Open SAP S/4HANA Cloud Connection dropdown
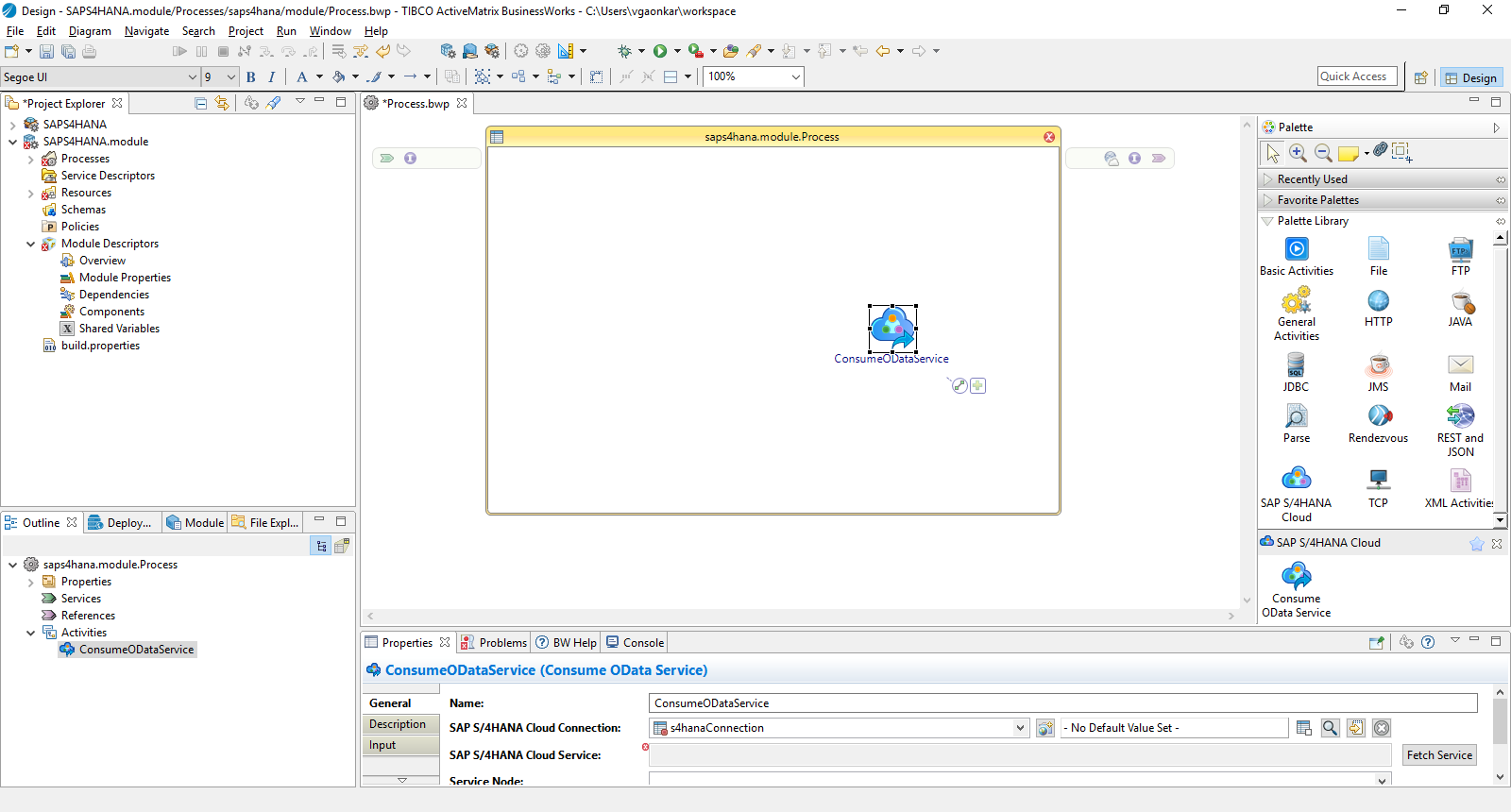The width and height of the screenshot is (1511, 812). [1020, 728]
